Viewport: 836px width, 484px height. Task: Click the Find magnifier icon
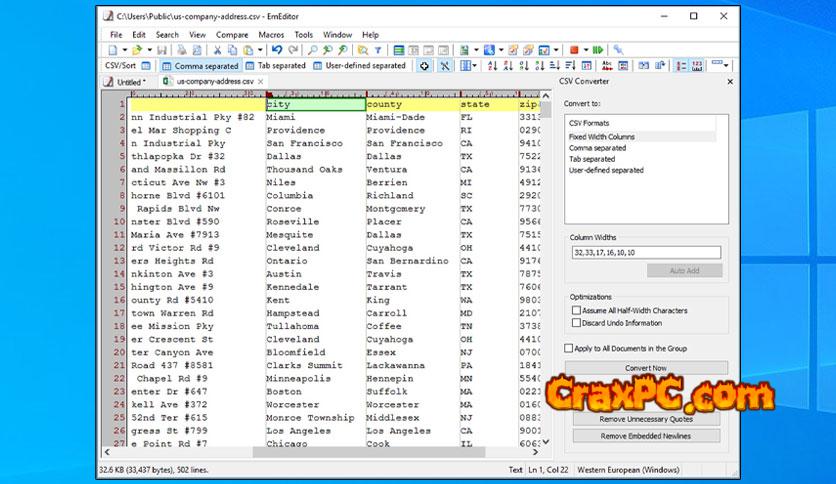coord(309,49)
